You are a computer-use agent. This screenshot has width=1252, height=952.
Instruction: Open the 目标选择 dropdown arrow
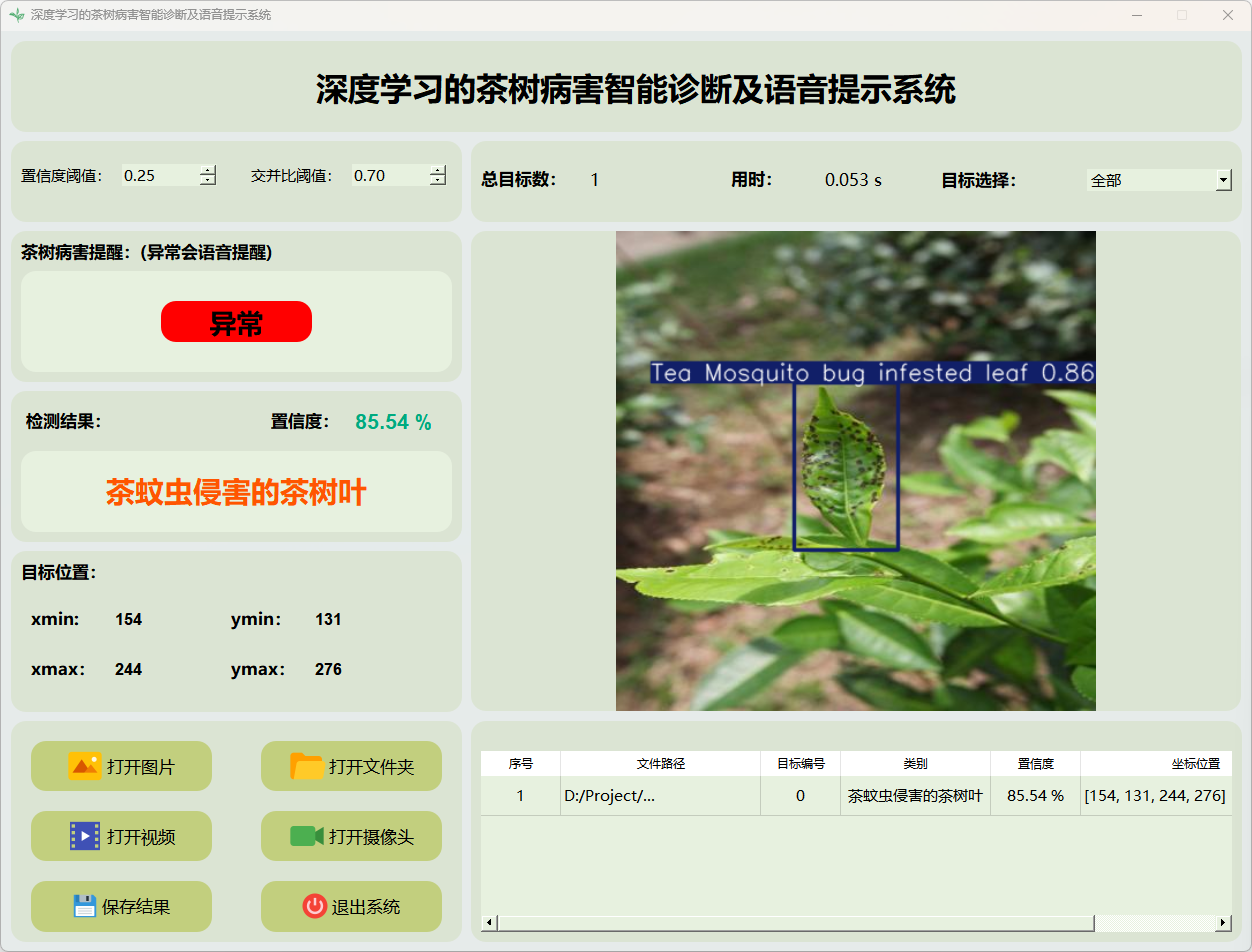[x=1223, y=180]
